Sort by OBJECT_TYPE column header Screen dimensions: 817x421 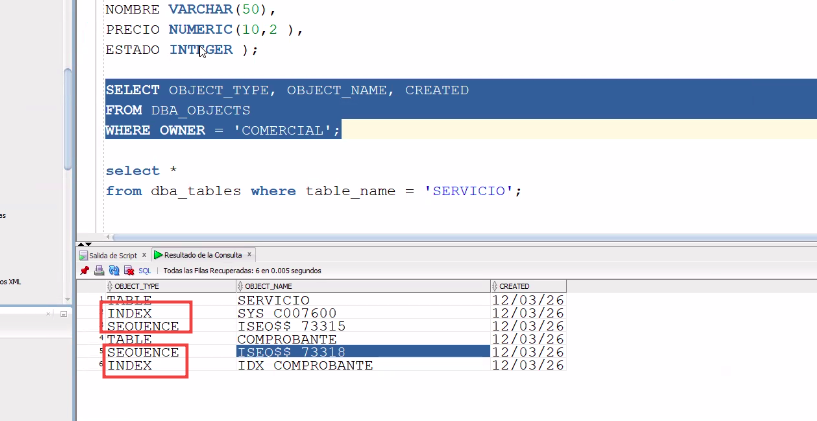click(x=138, y=286)
